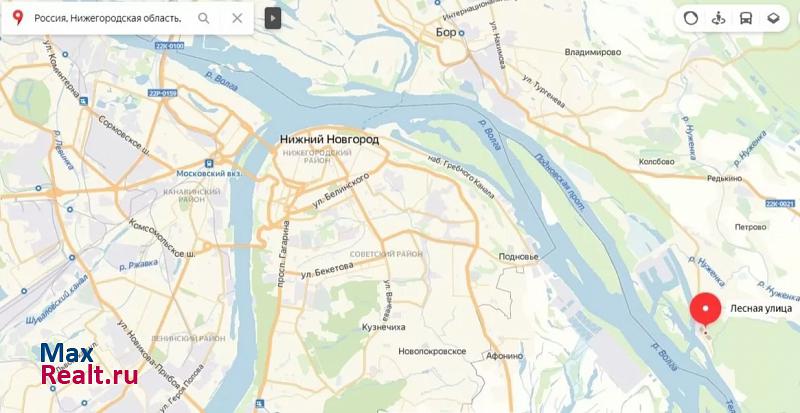Open the panorama street view icon
Viewport: 800px width, 413px height.
point(718,19)
